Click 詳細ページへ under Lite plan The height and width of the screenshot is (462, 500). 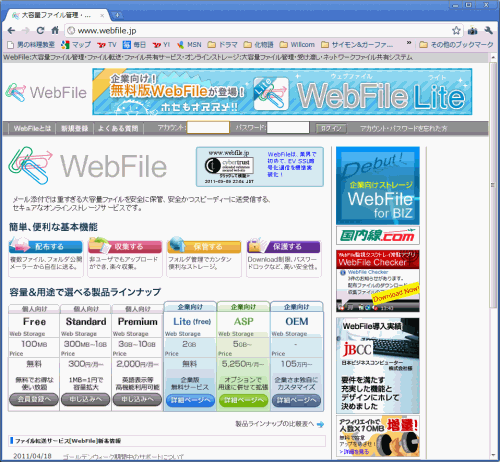tap(190, 400)
